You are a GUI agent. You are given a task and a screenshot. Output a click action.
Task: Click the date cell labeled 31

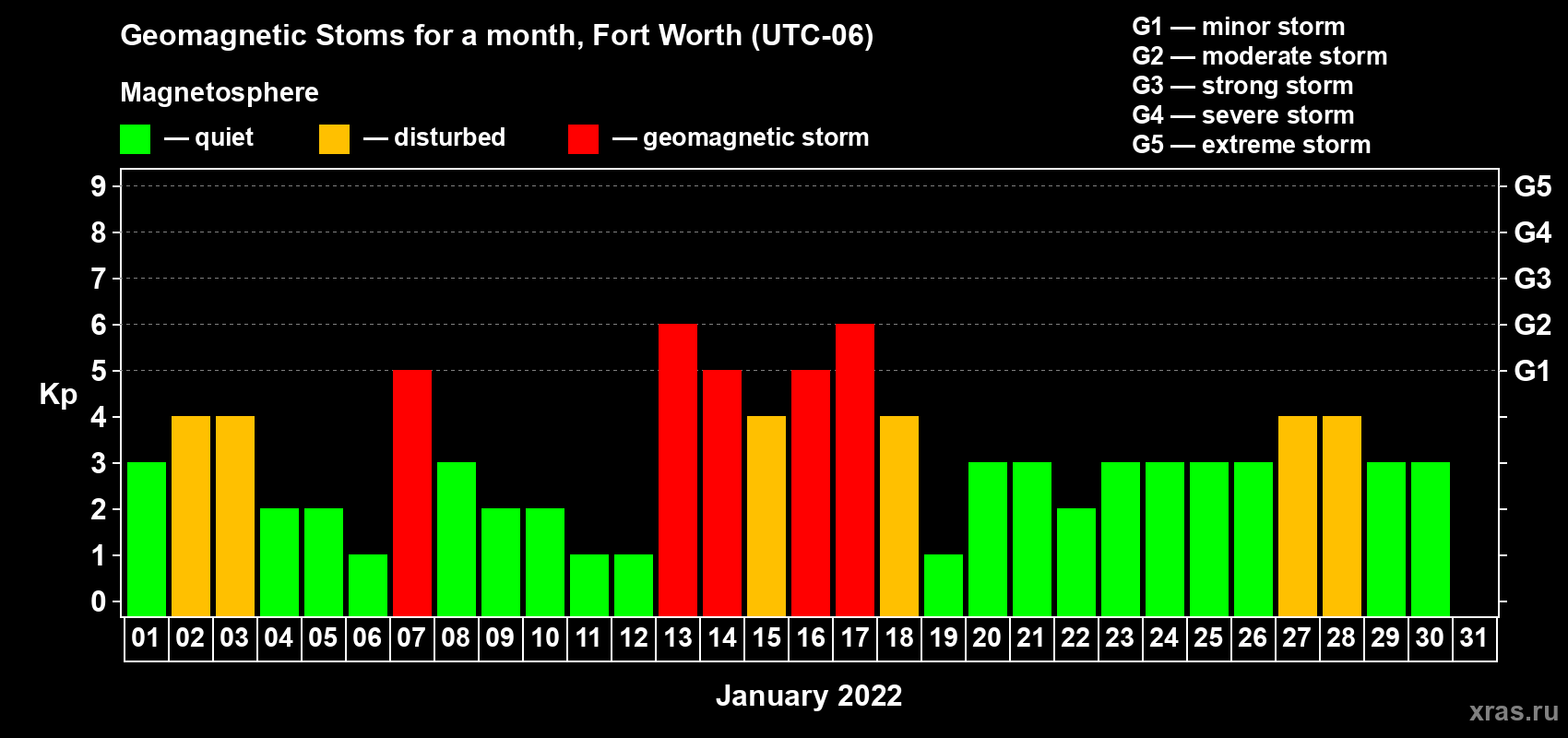coord(1475,638)
